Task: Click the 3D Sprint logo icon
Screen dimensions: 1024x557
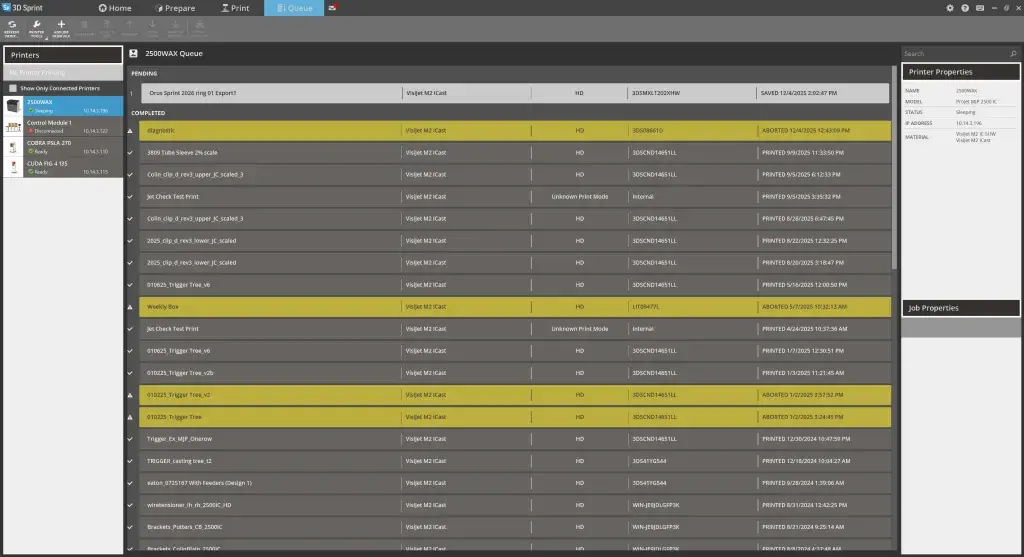Action: 7,8
